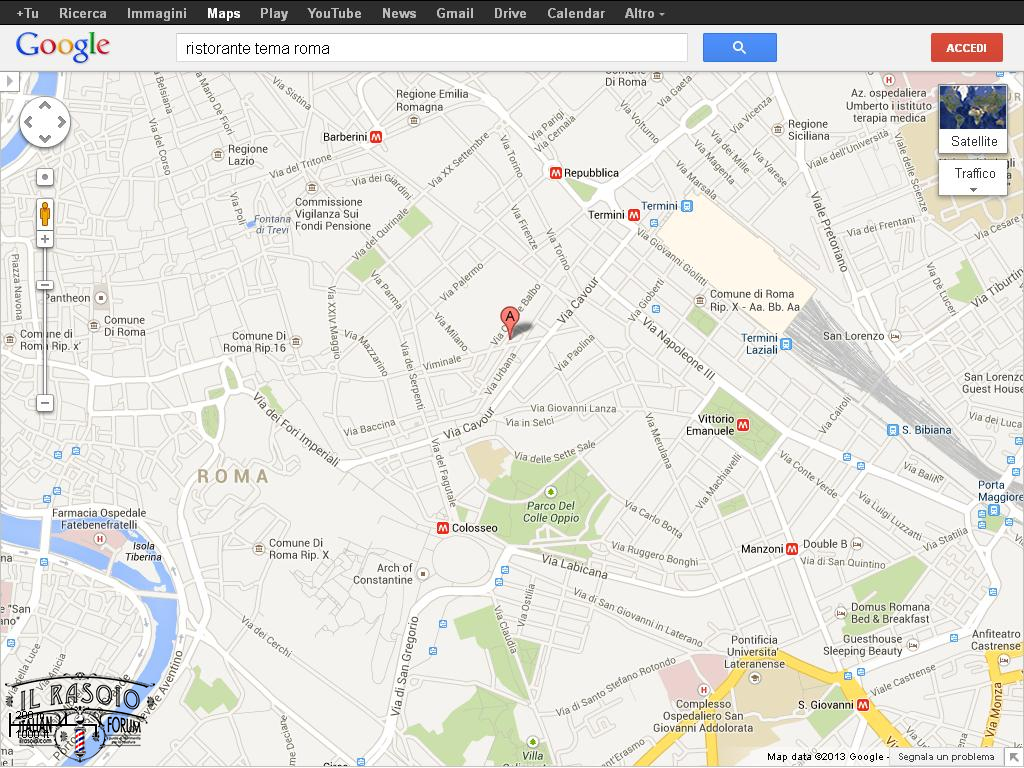This screenshot has width=1024, height=768.
Task: Click the my location dot button
Action: (45, 177)
